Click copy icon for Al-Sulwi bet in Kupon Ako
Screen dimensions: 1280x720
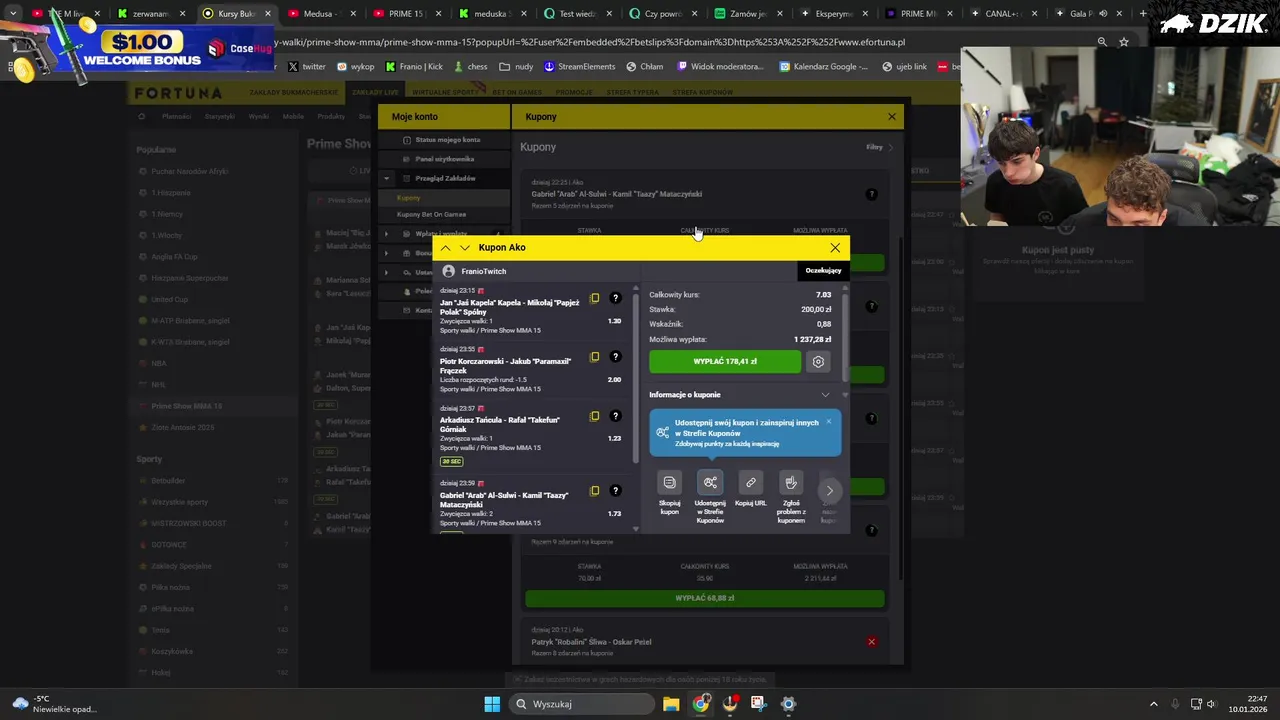click(x=595, y=491)
